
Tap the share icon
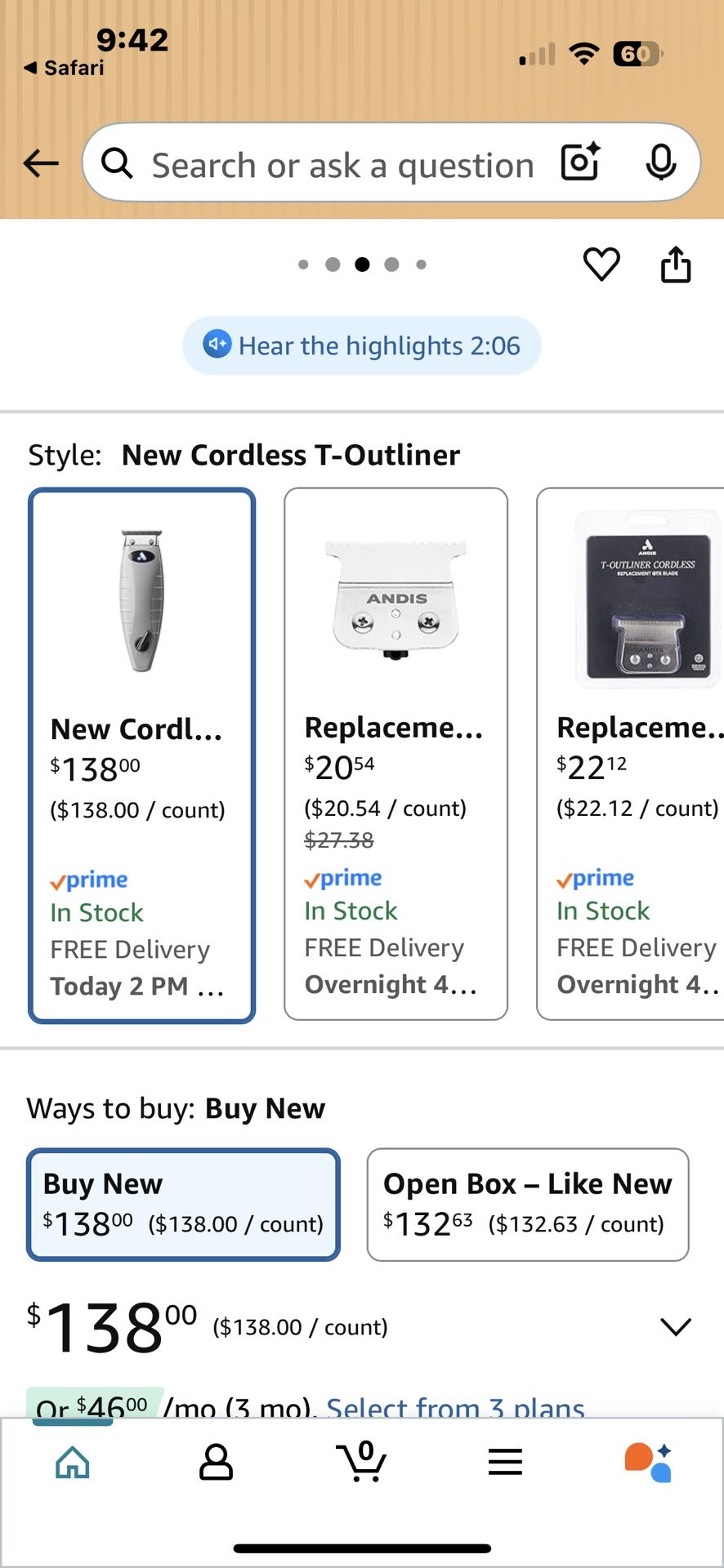pos(676,264)
